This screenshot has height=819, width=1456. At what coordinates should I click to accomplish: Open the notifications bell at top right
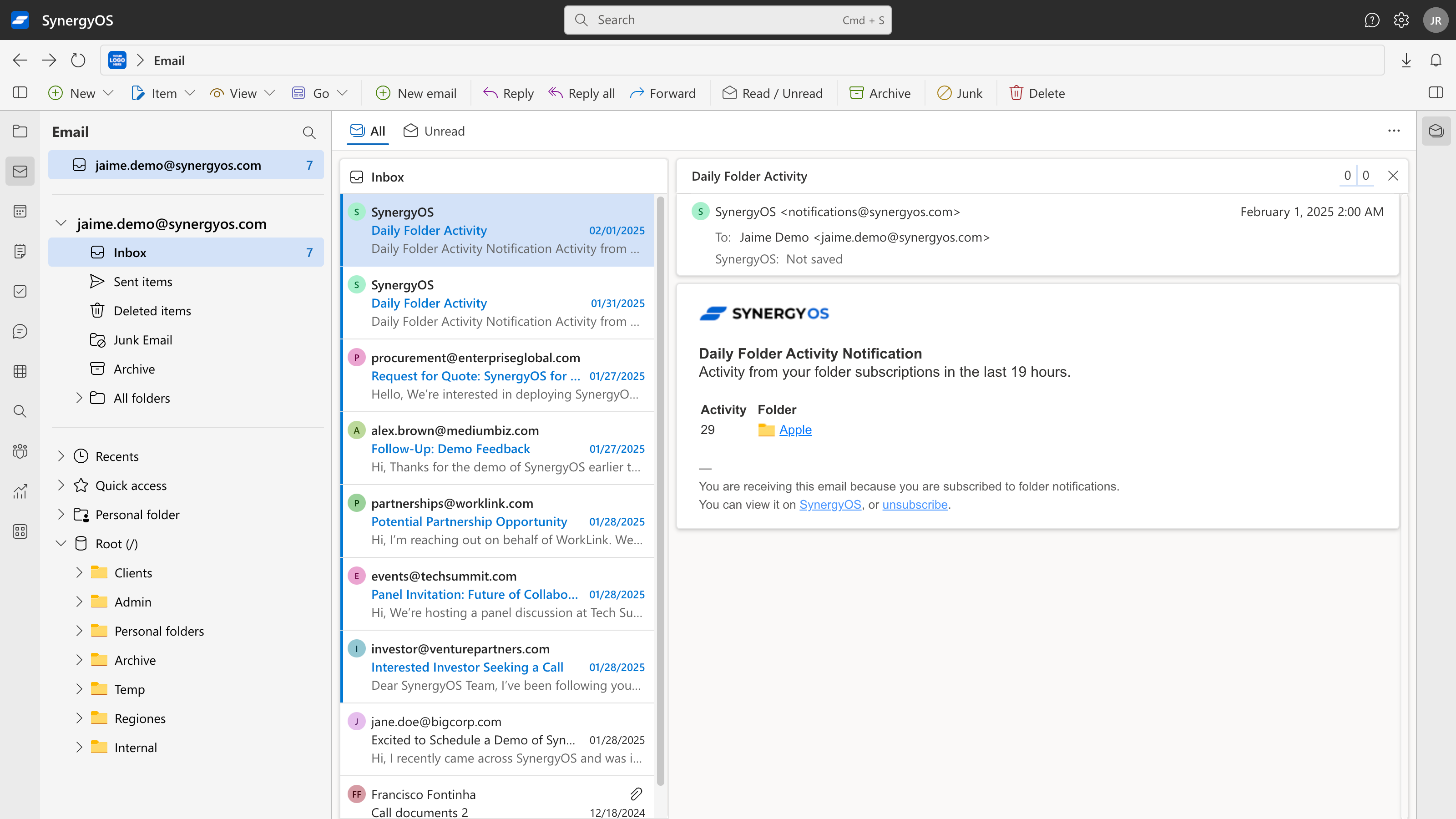(x=1436, y=60)
